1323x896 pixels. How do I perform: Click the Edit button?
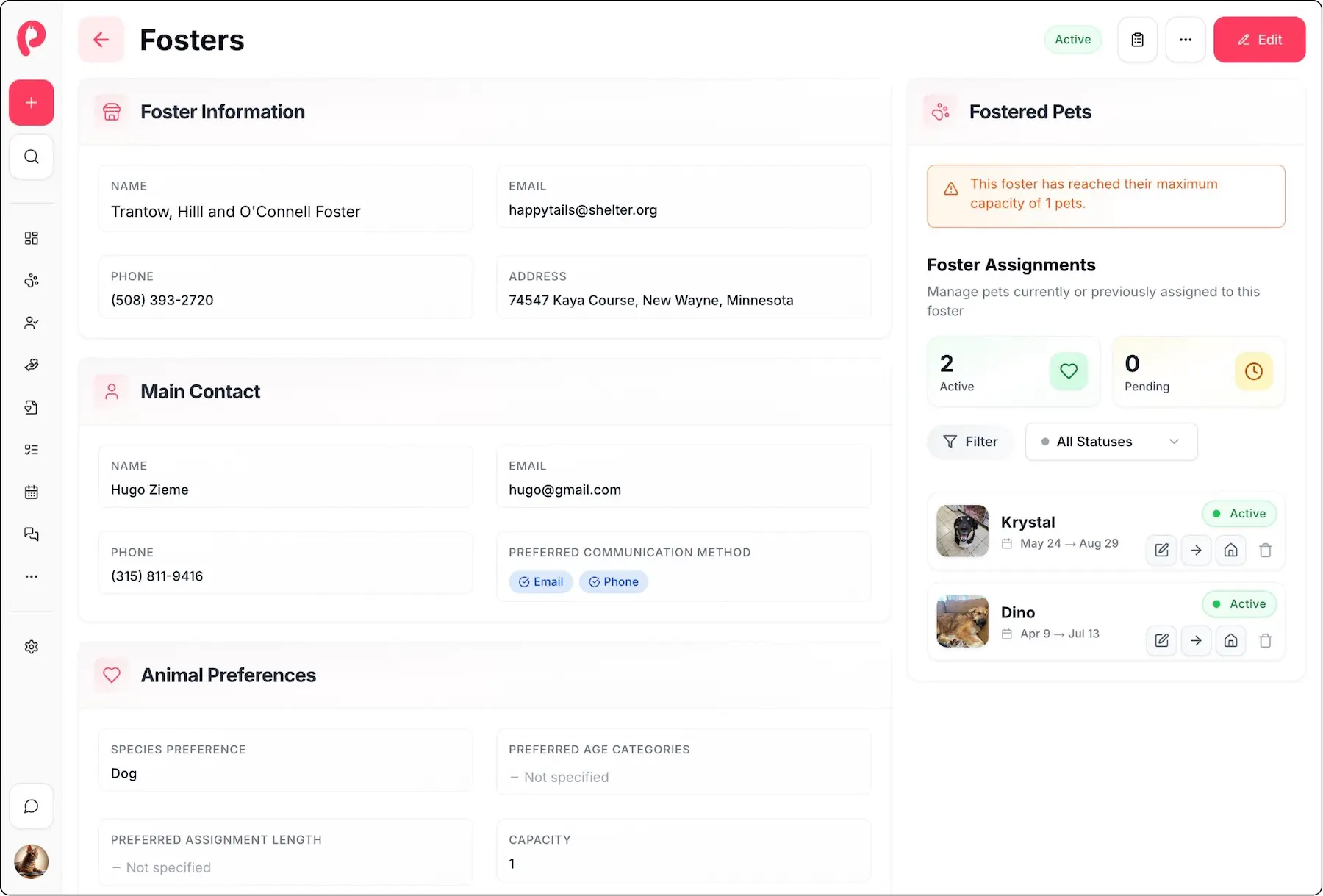click(x=1259, y=40)
